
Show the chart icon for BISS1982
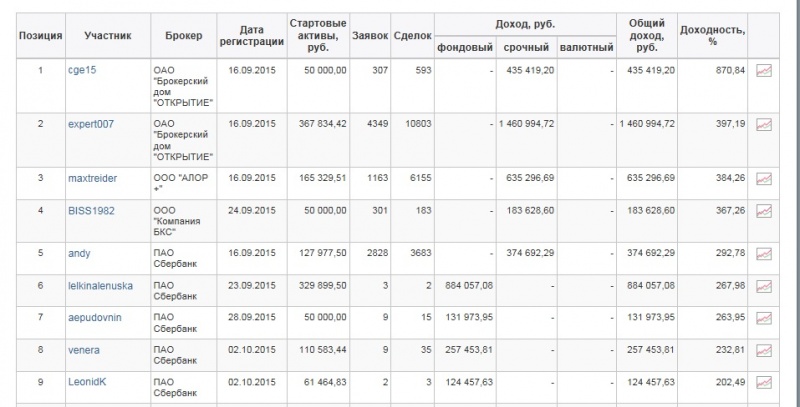763,211
